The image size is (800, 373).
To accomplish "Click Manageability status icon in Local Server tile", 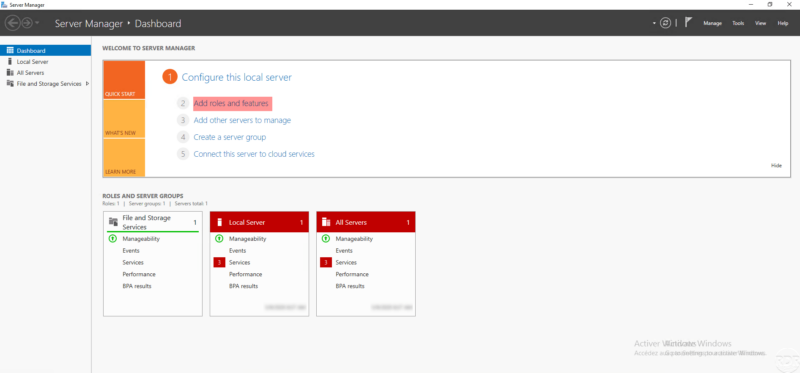I will 219,238.
